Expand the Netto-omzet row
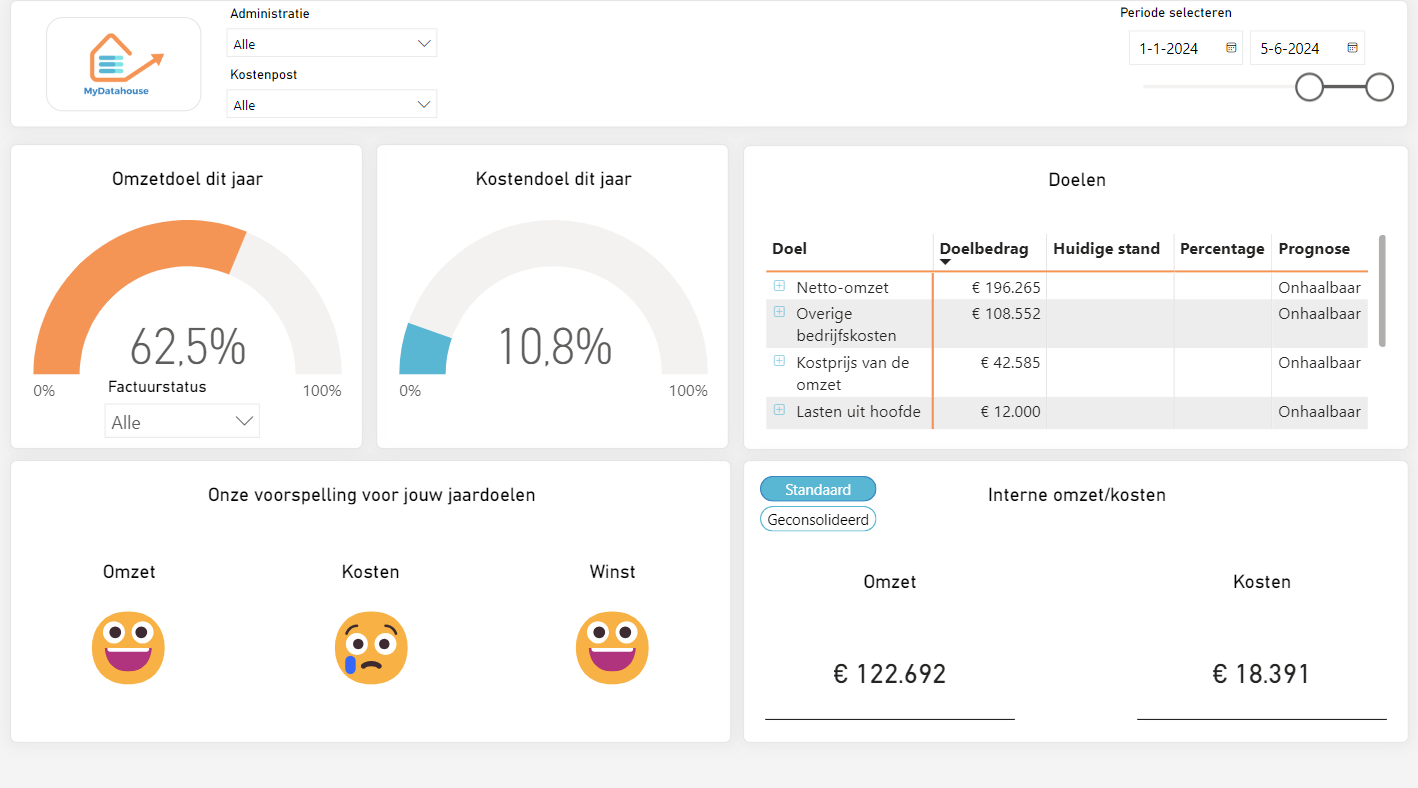The width and height of the screenshot is (1418, 788). coord(779,286)
